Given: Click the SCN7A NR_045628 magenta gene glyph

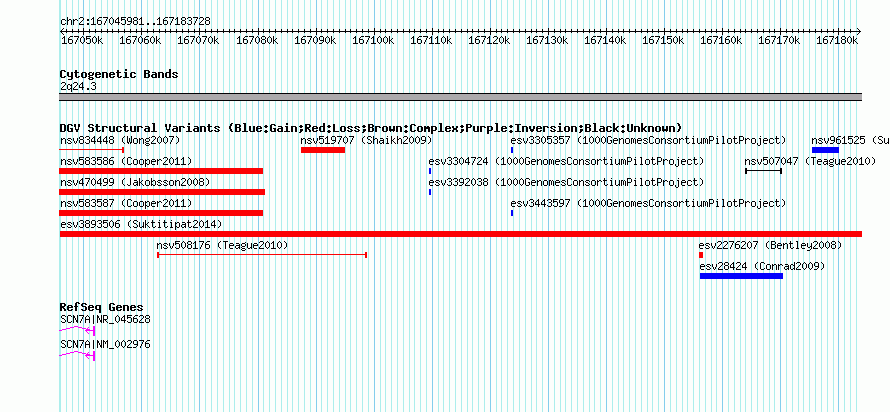Looking at the screenshot, I should point(77,330).
